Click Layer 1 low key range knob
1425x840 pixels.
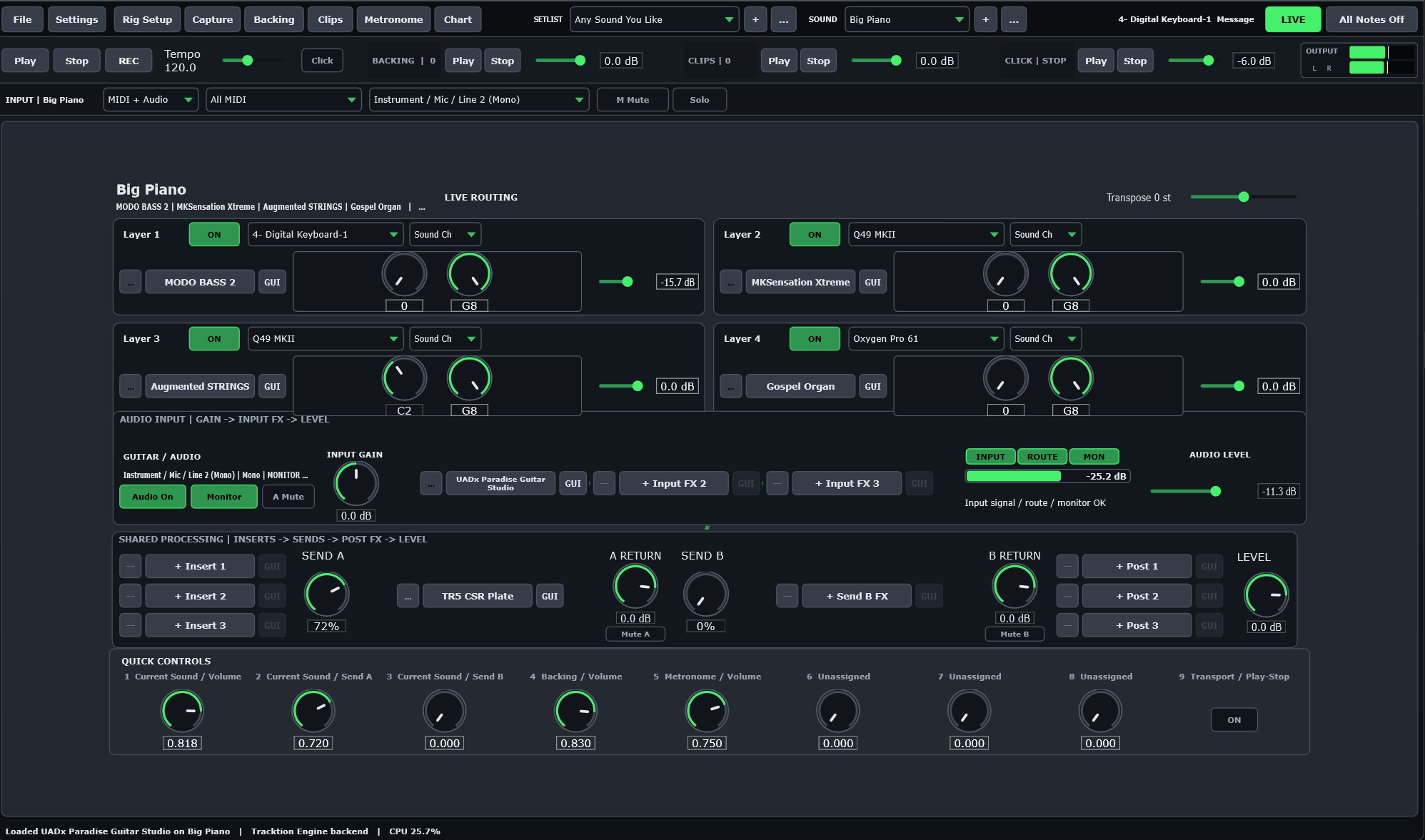point(404,274)
